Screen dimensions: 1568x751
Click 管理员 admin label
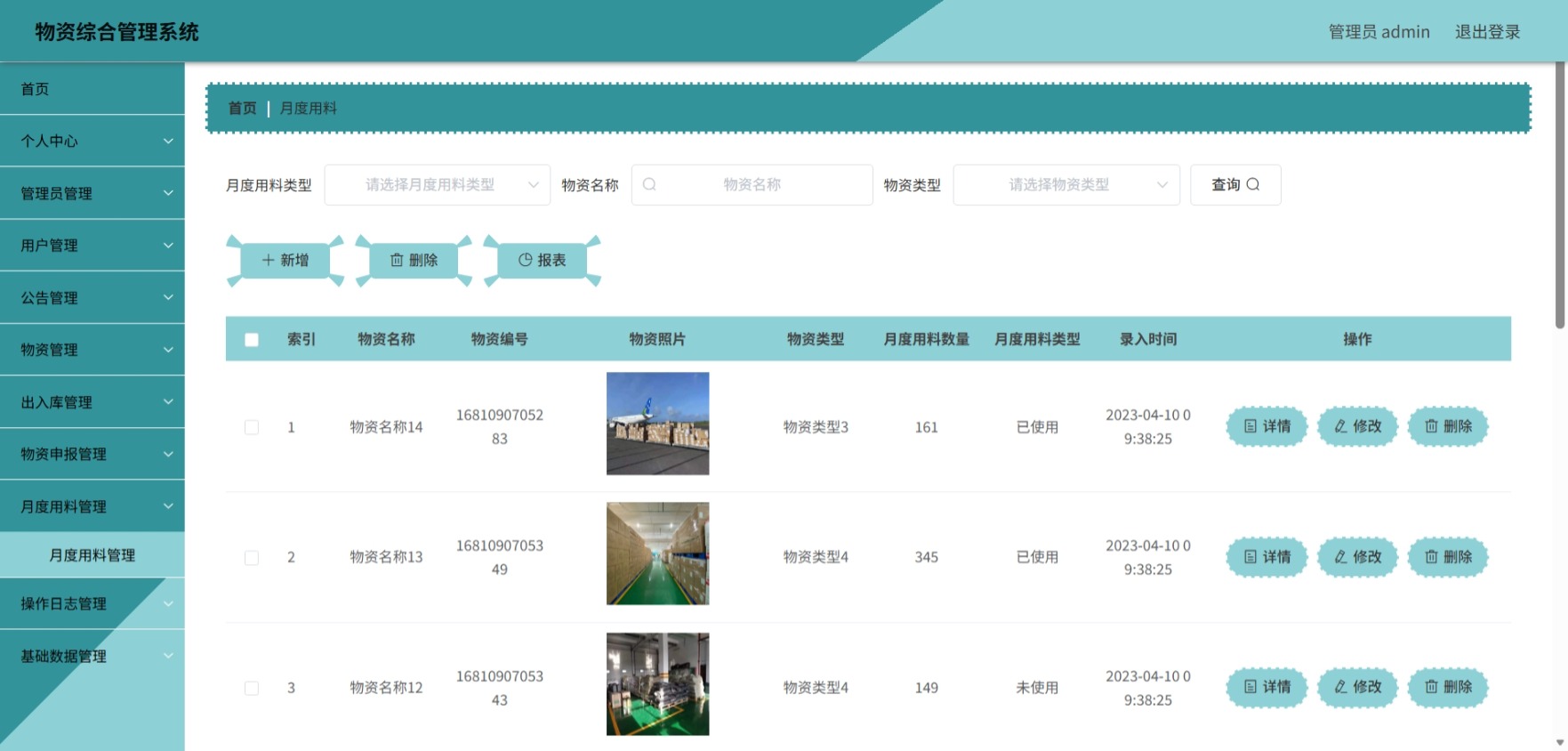pos(1379,32)
